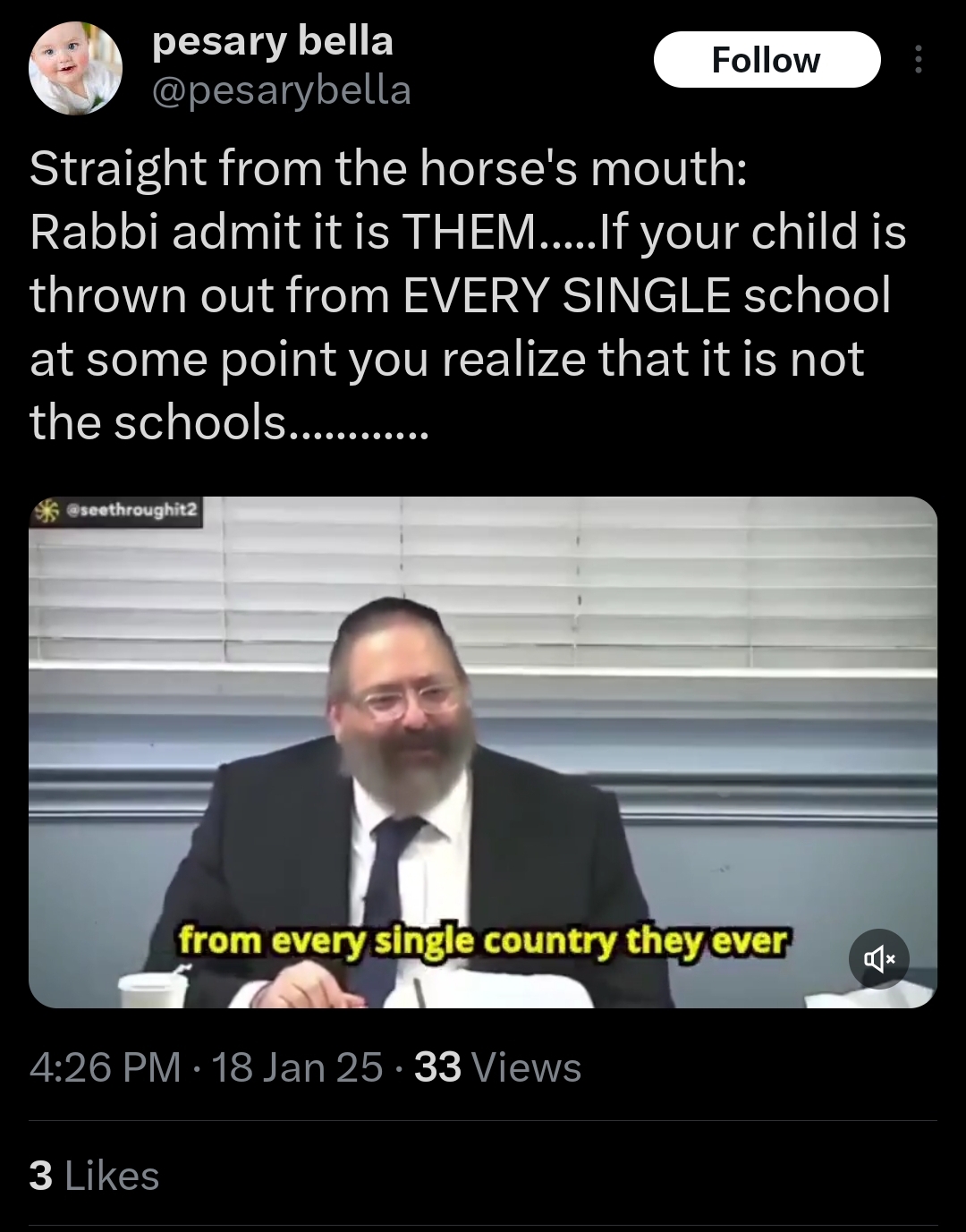The width and height of the screenshot is (966, 1232).
Task: Tap the @seethroughit2 watermark text
Action: [127, 510]
